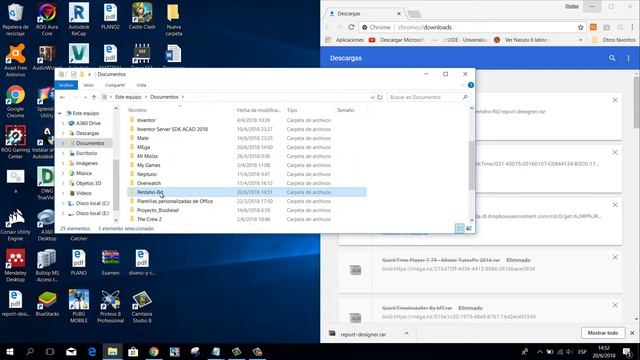Screen dimensions: 640x360
Task: Launch BlueStacks from desktop
Action: 47,303
